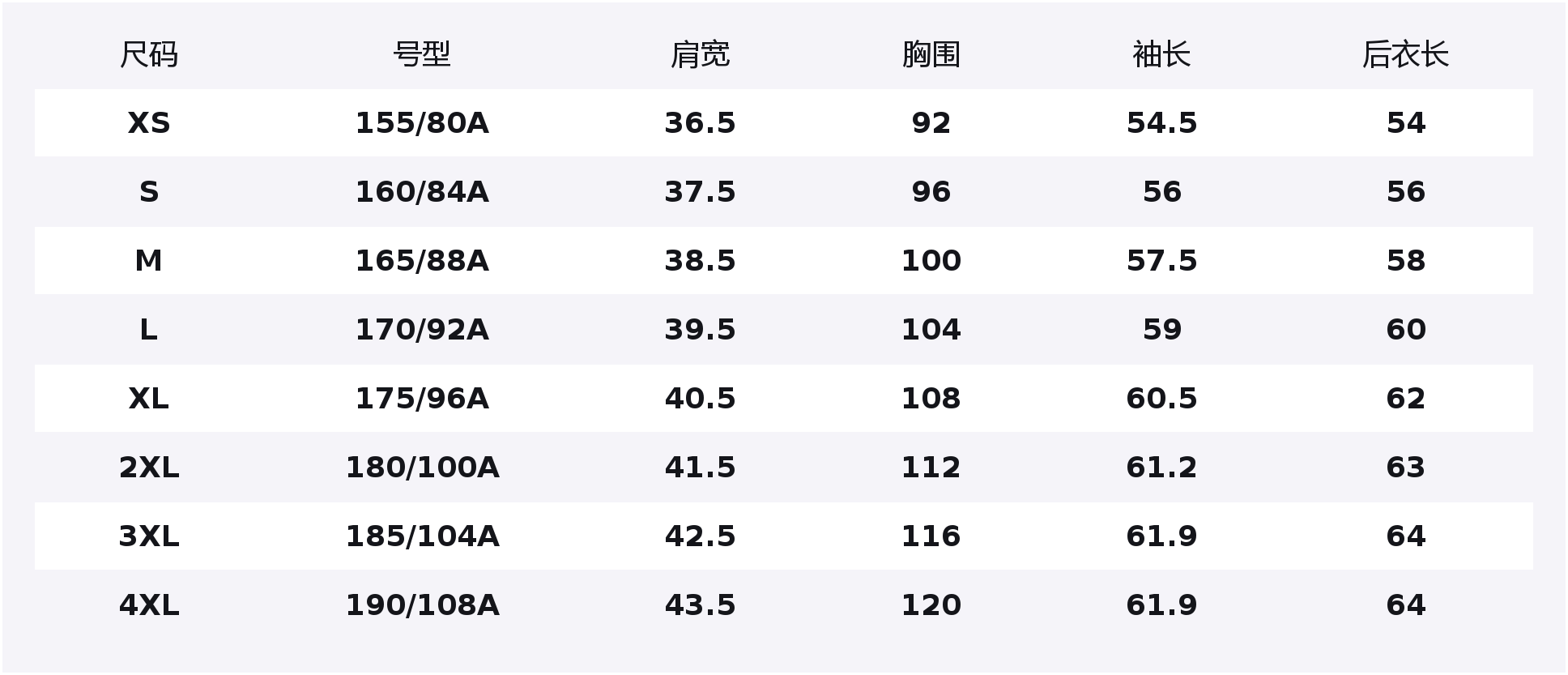Select the L size row label
The height and width of the screenshot is (675, 1568).
point(149,330)
